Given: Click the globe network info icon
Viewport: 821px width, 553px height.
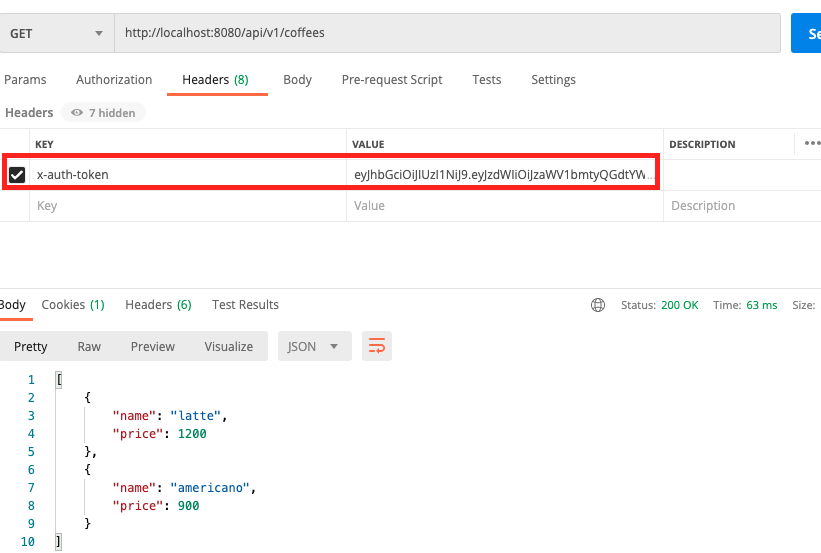Looking at the screenshot, I should 597,305.
